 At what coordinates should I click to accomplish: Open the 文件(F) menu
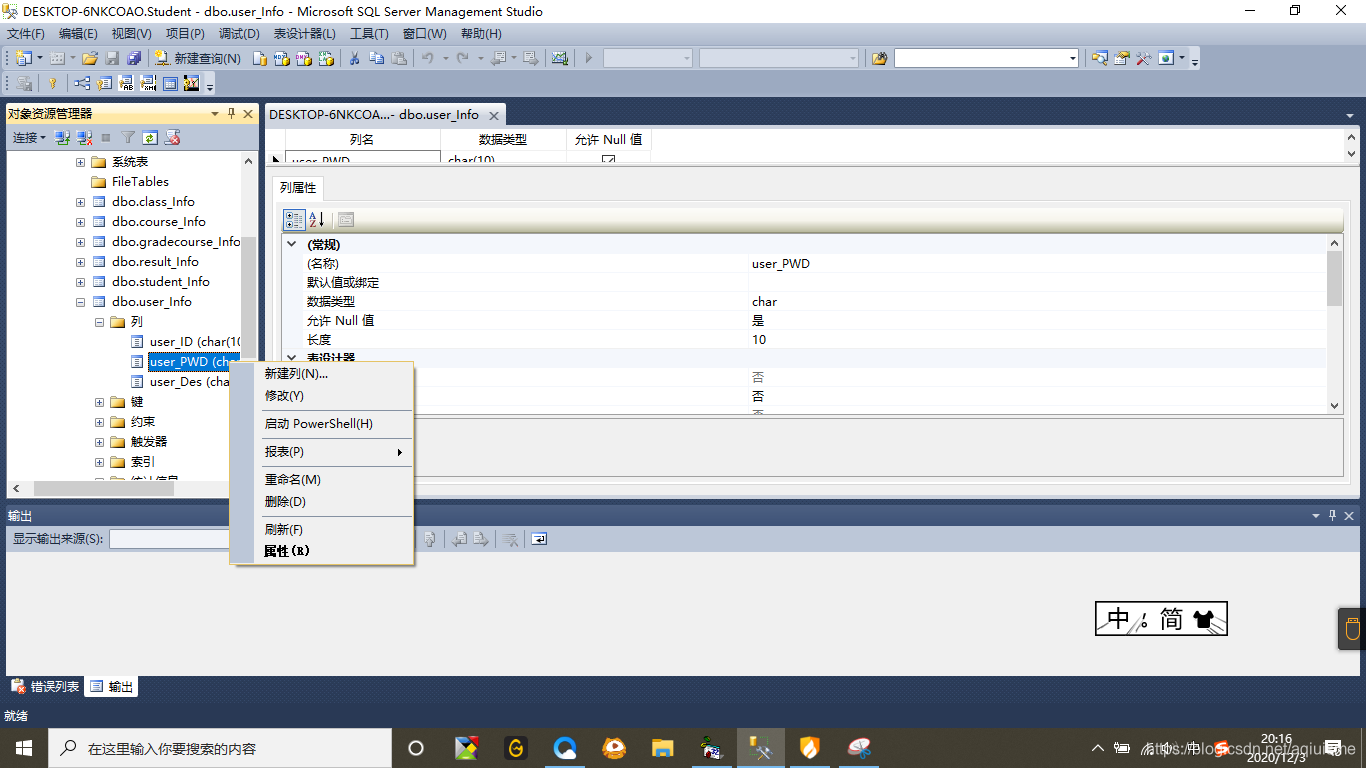coord(26,34)
